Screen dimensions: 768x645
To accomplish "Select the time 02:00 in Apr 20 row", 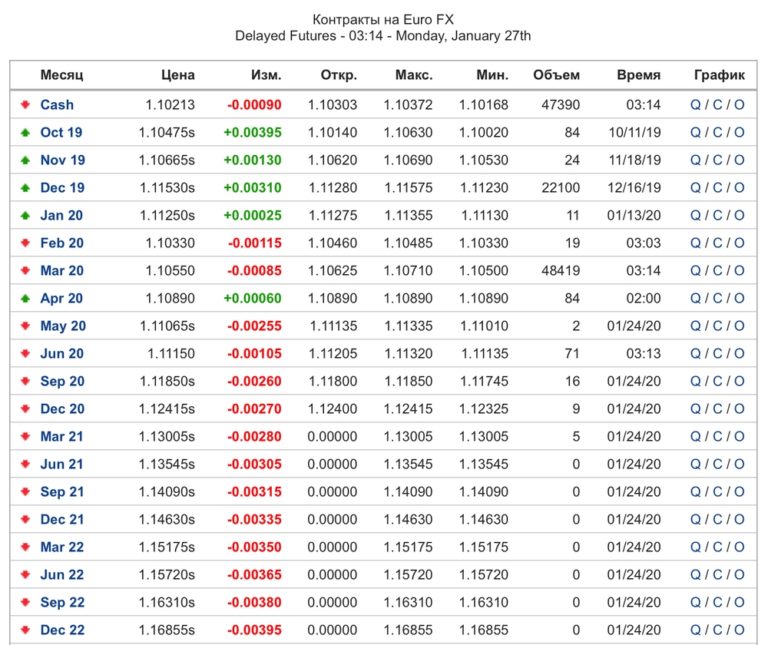I will pos(643,298).
